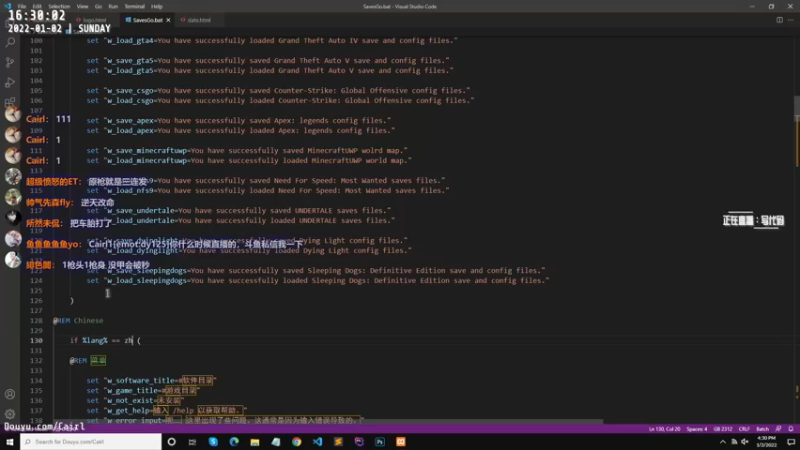Open Manage gear icon in activity bar

(x=10, y=414)
